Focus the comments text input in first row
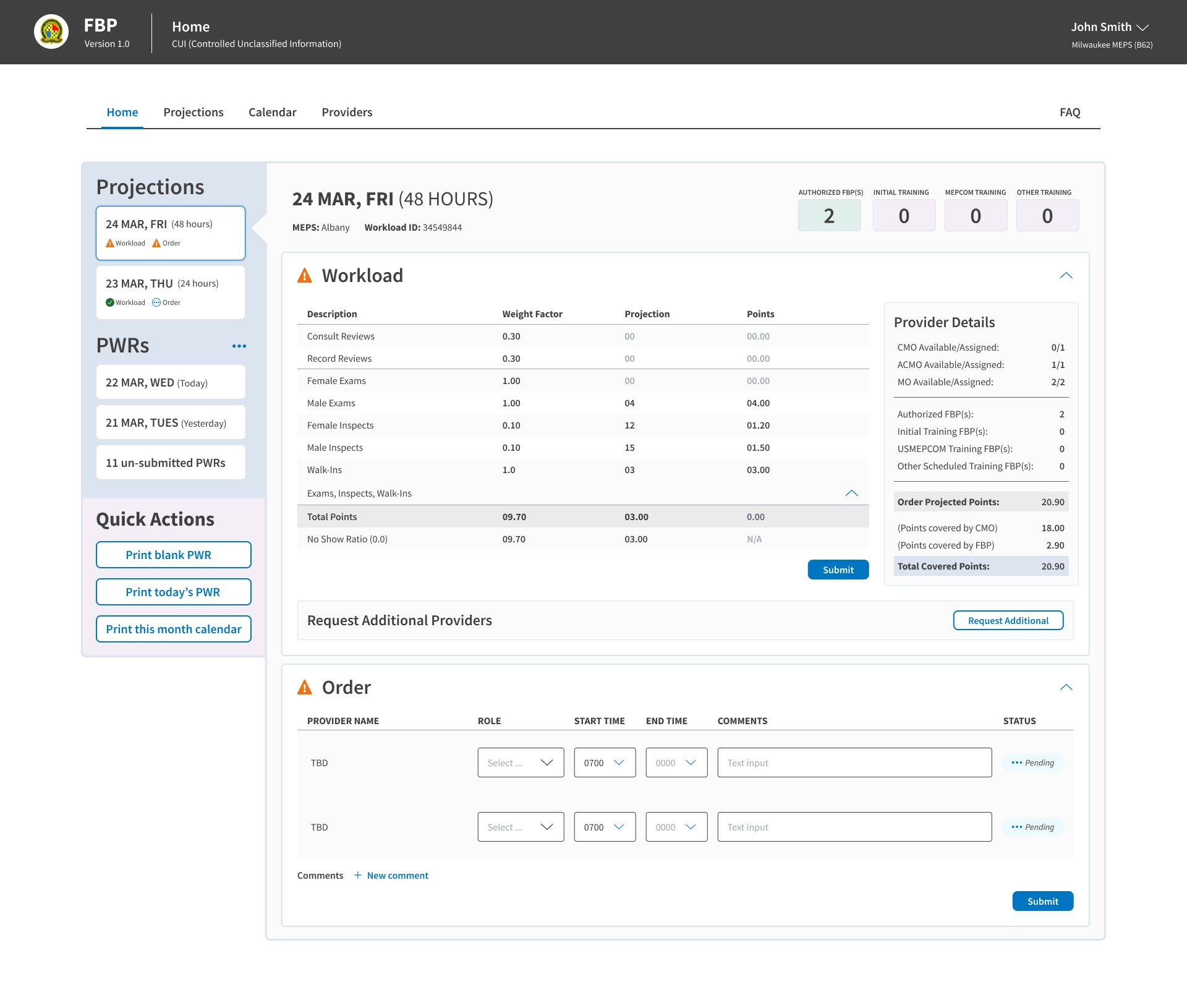Screen dimensions: 1187x1008 855,762
